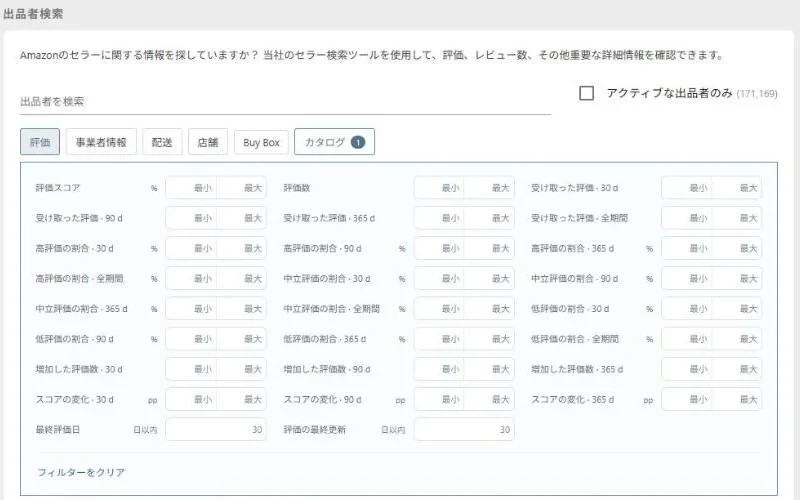Image resolution: width=800 pixels, height=500 pixels.
Task: Click the スコアの変化 · 365 d label
Action: (x=572, y=399)
